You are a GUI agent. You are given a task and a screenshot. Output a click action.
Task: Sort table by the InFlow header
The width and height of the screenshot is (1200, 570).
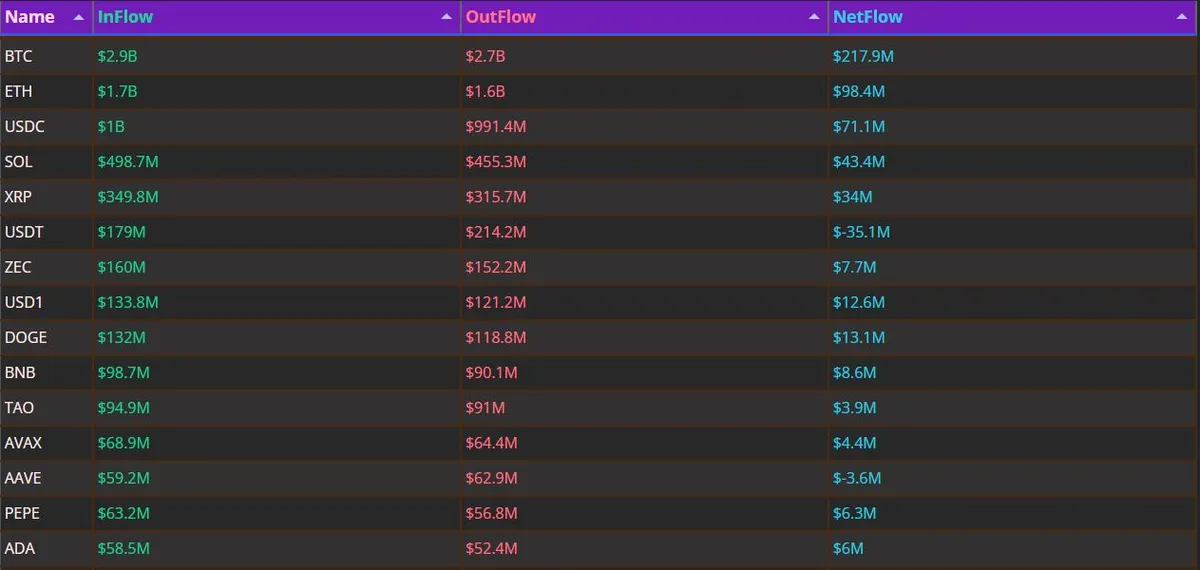[x=126, y=17]
